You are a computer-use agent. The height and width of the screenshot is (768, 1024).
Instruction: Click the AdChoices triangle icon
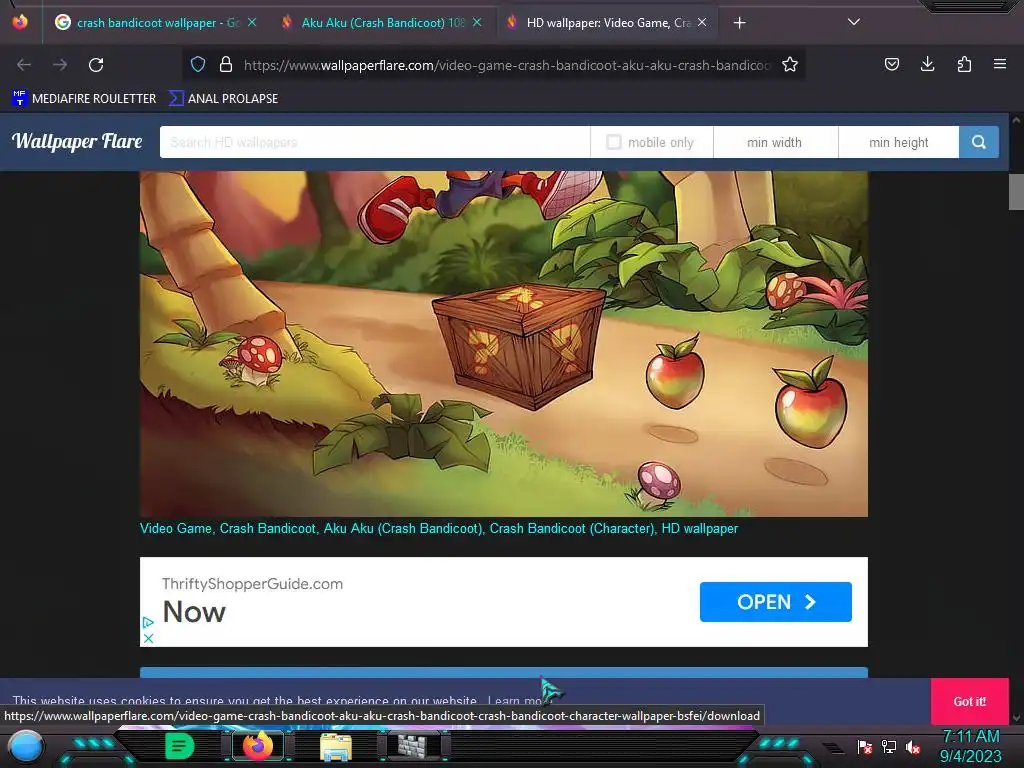pyautogui.click(x=148, y=622)
